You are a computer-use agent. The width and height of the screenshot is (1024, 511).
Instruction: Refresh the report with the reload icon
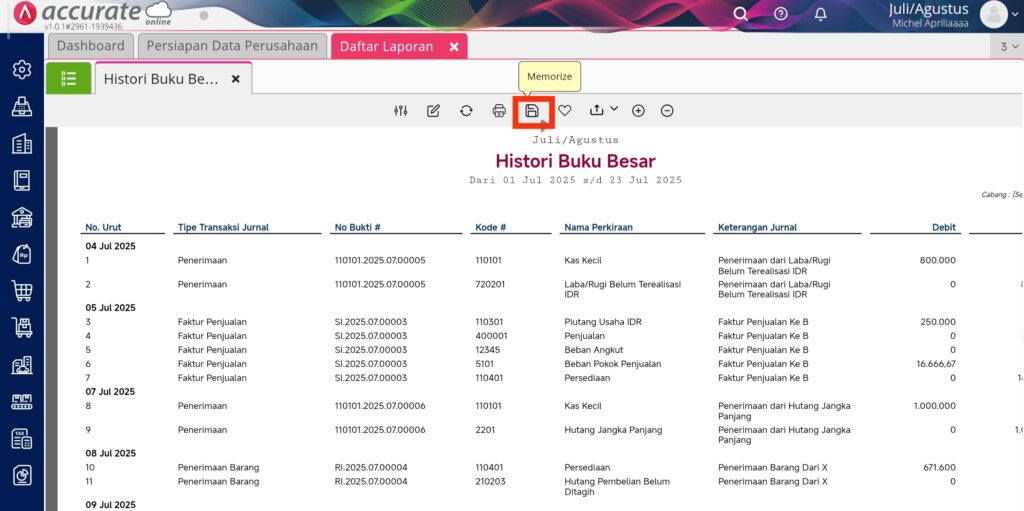[466, 111]
